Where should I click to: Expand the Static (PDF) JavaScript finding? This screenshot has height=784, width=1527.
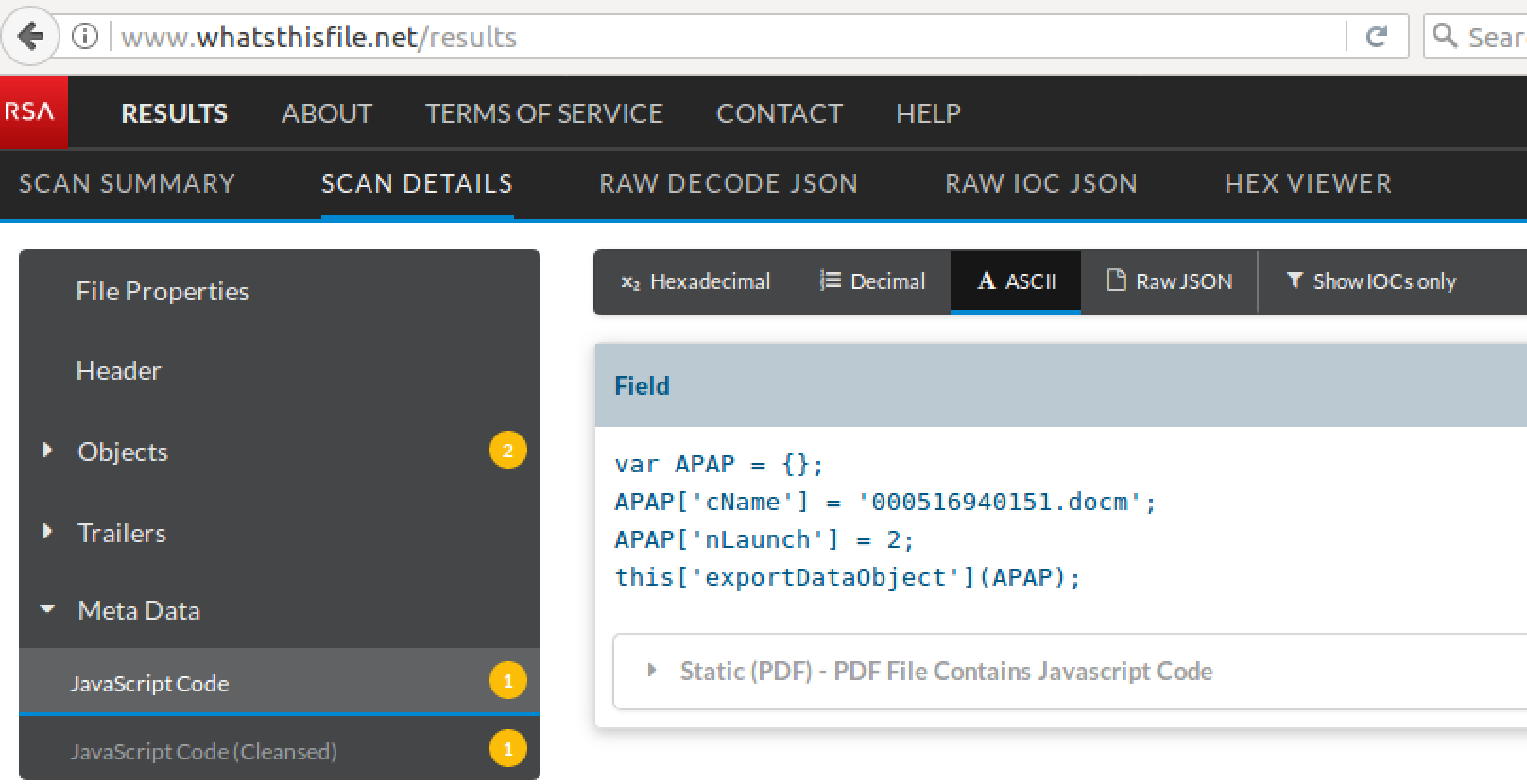point(651,671)
